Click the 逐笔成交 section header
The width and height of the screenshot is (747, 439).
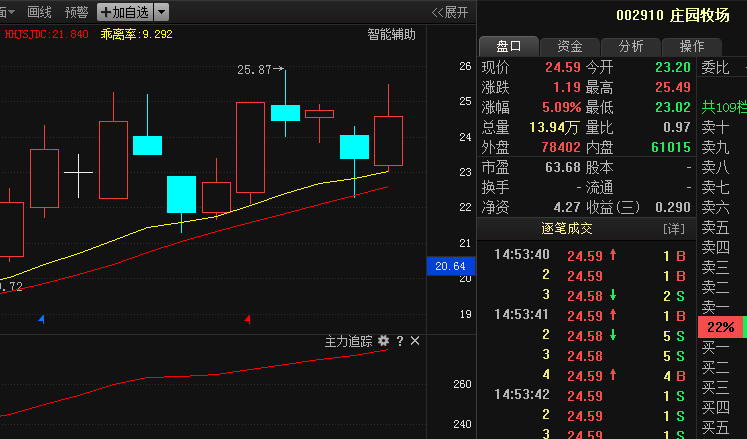pyautogui.click(x=566, y=229)
